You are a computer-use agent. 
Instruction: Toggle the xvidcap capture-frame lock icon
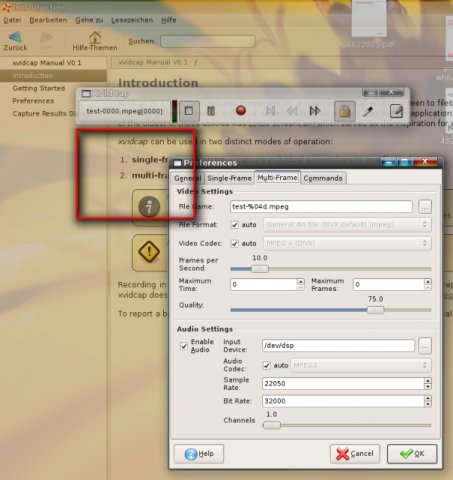click(344, 111)
